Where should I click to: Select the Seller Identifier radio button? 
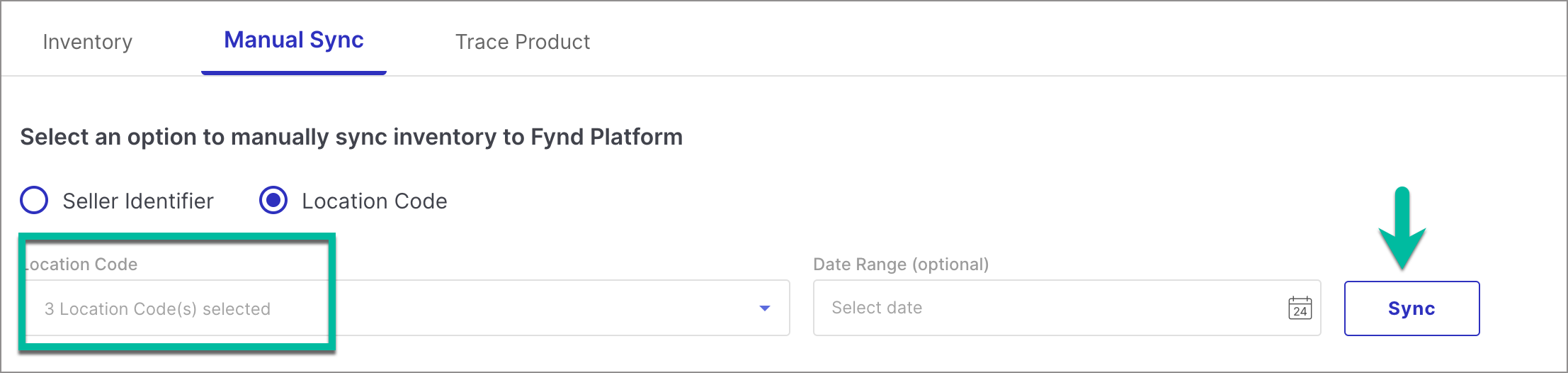point(34,201)
